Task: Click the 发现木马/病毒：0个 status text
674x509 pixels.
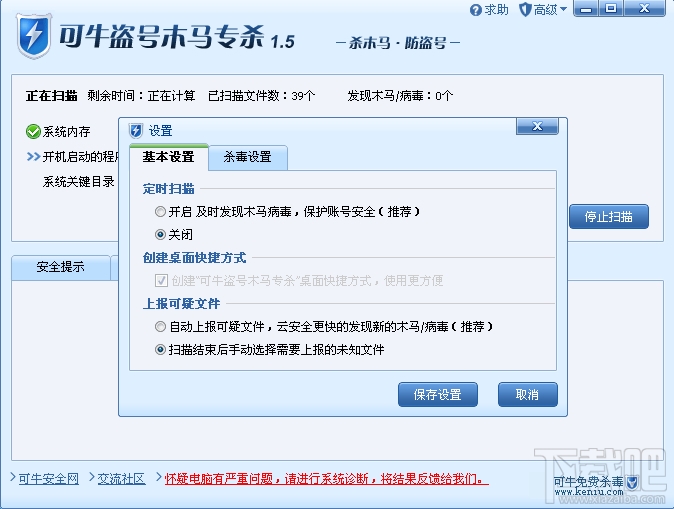Action: pos(400,95)
